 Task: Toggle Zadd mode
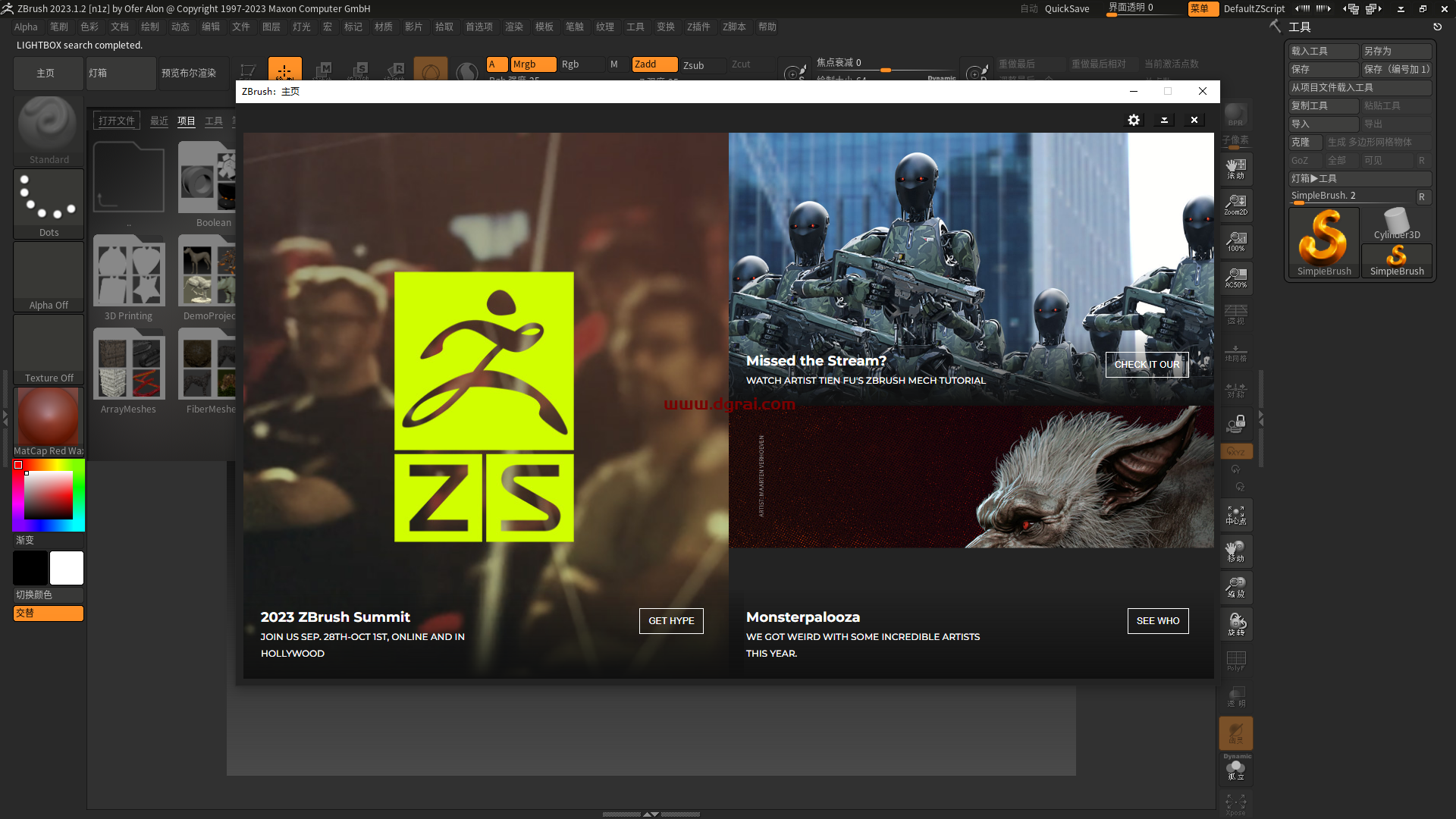tap(654, 64)
